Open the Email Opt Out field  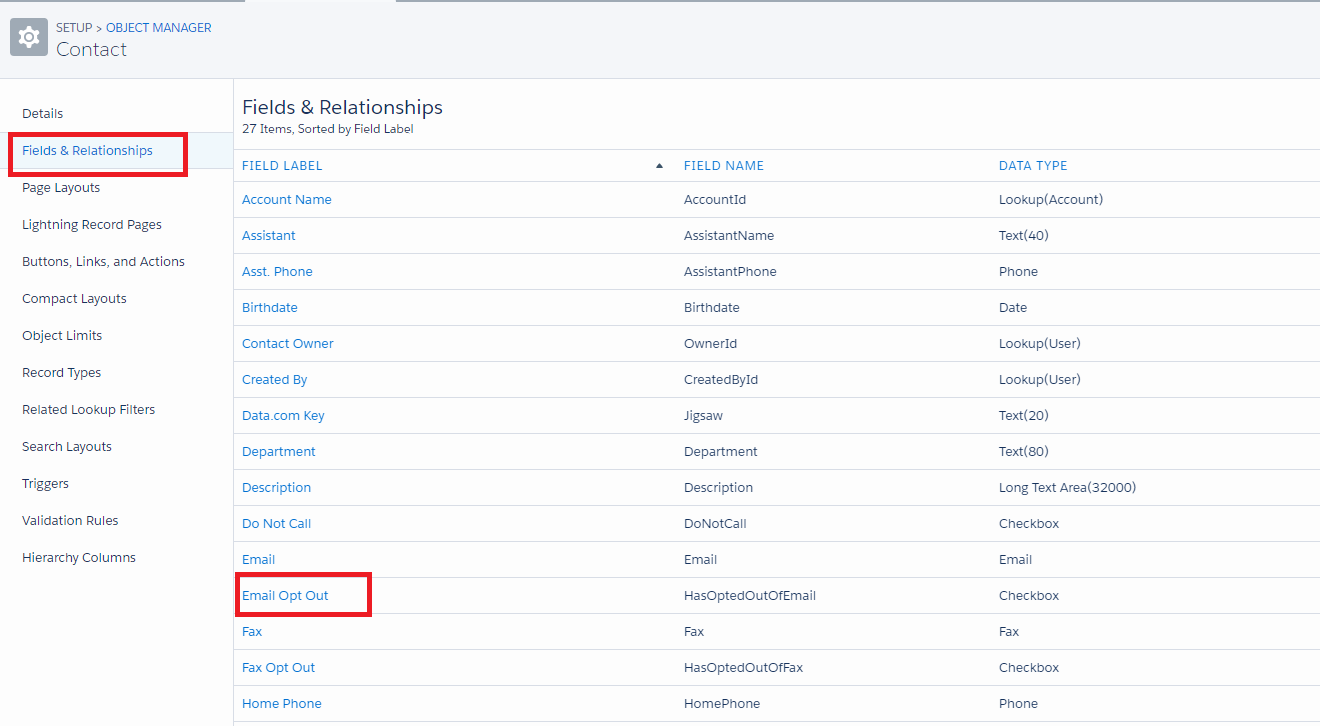285,596
